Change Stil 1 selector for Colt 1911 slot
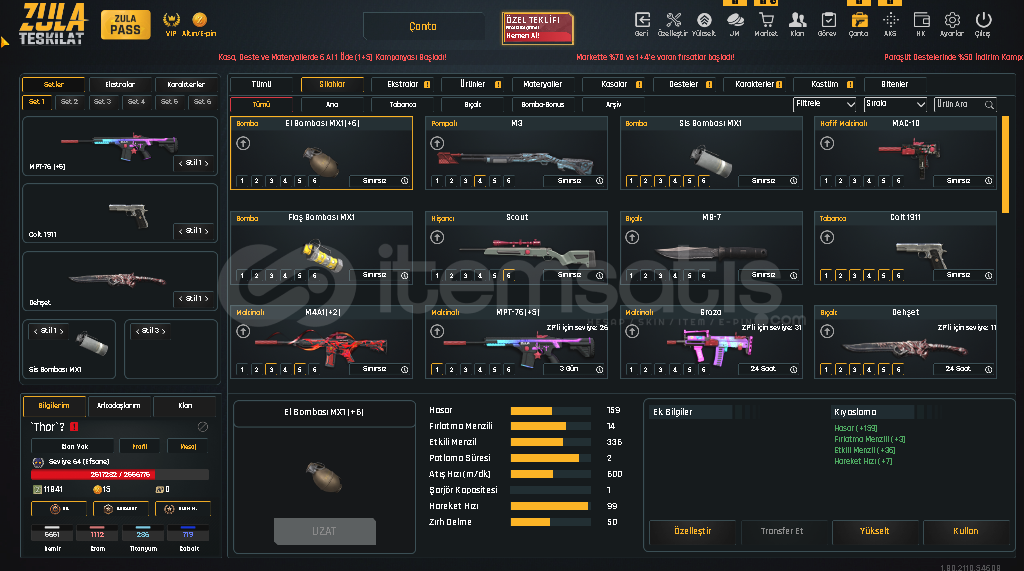 (x=194, y=231)
